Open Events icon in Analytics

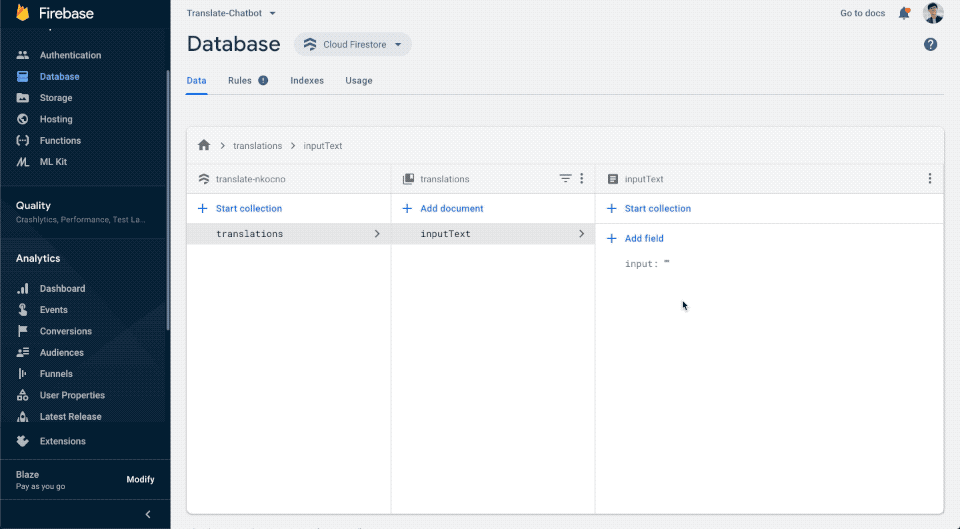point(23,310)
